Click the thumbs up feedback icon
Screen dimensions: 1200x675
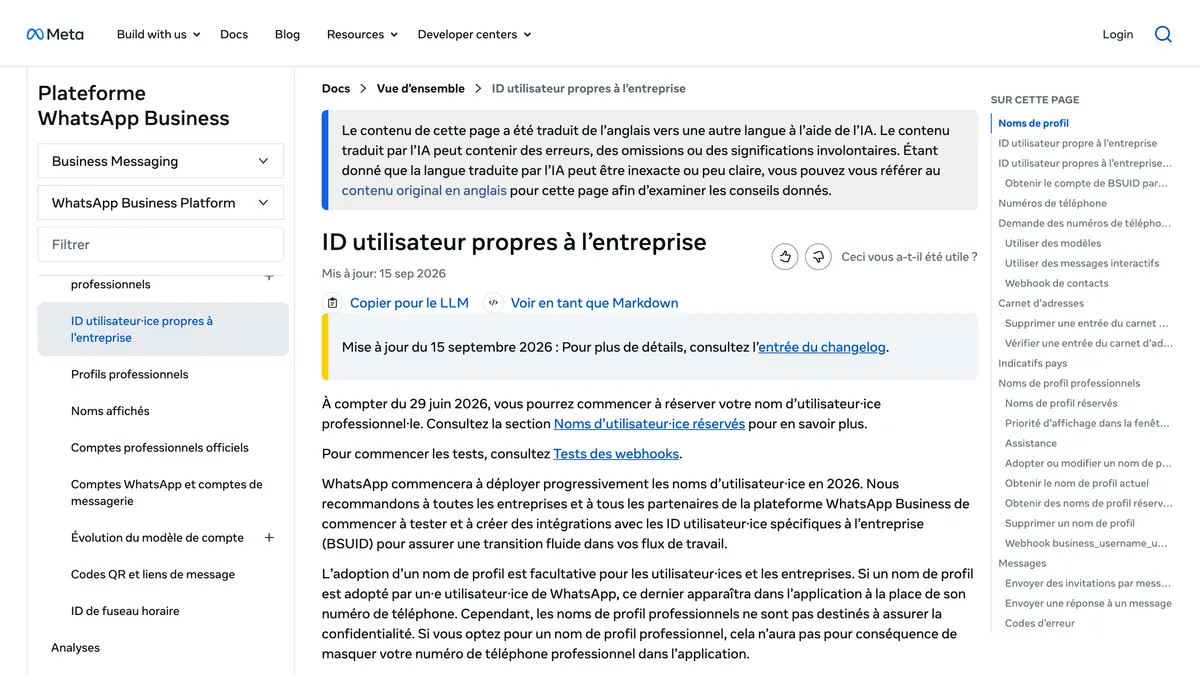[785, 257]
